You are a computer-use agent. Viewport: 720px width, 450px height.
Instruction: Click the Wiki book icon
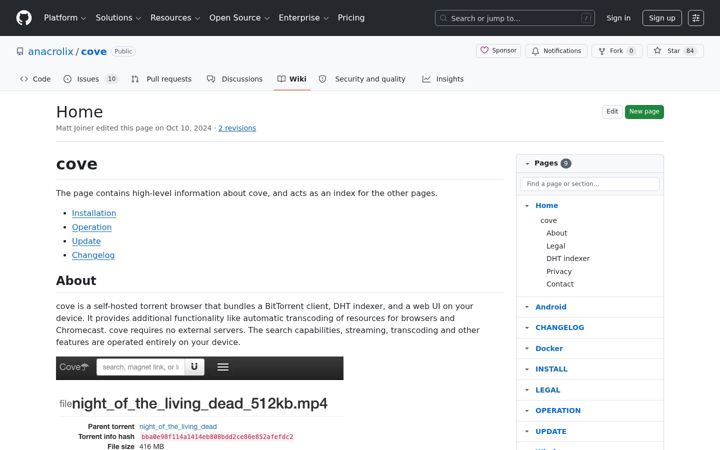click(x=281, y=79)
